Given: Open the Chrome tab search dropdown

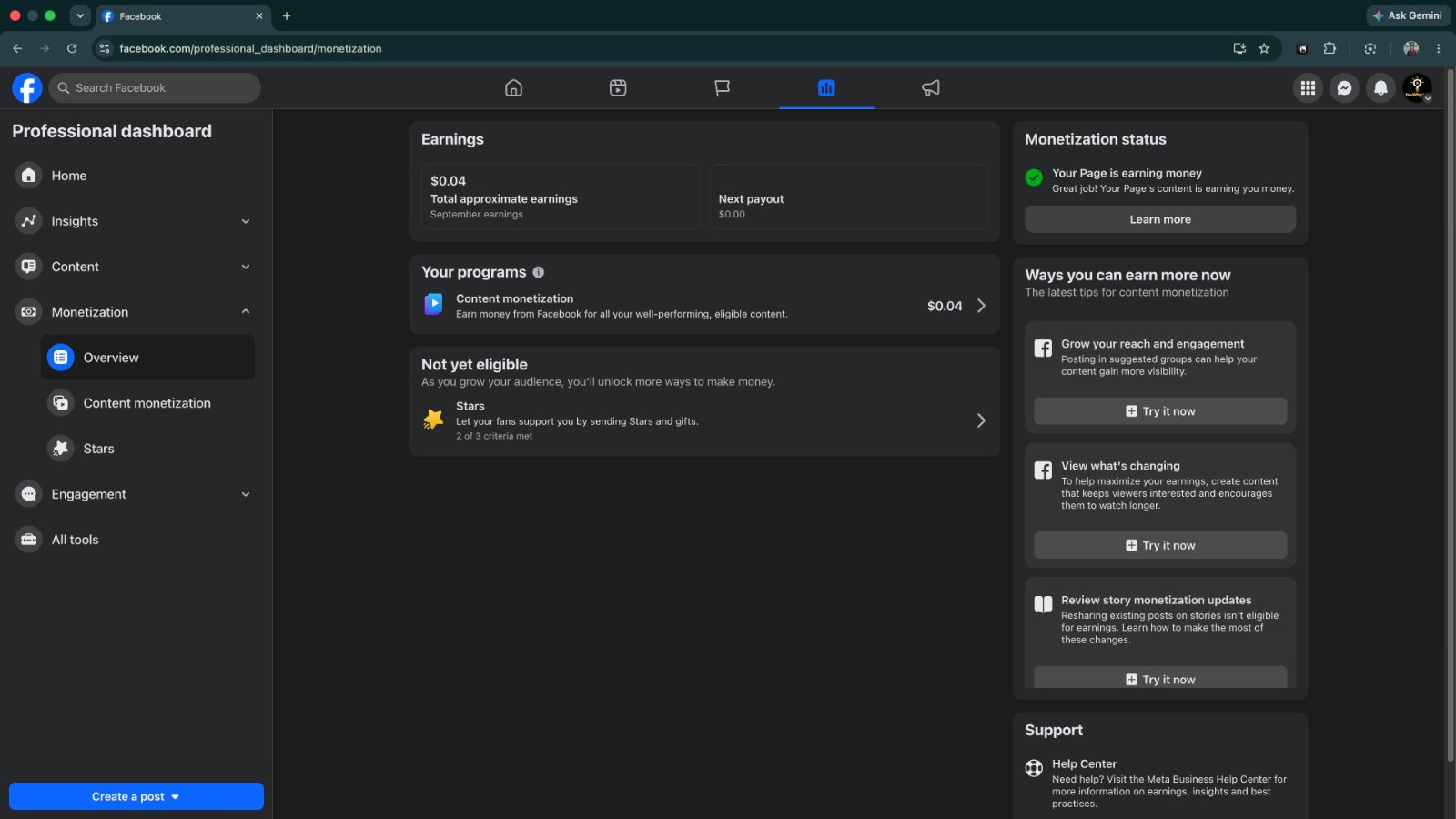Looking at the screenshot, I should [x=80, y=15].
